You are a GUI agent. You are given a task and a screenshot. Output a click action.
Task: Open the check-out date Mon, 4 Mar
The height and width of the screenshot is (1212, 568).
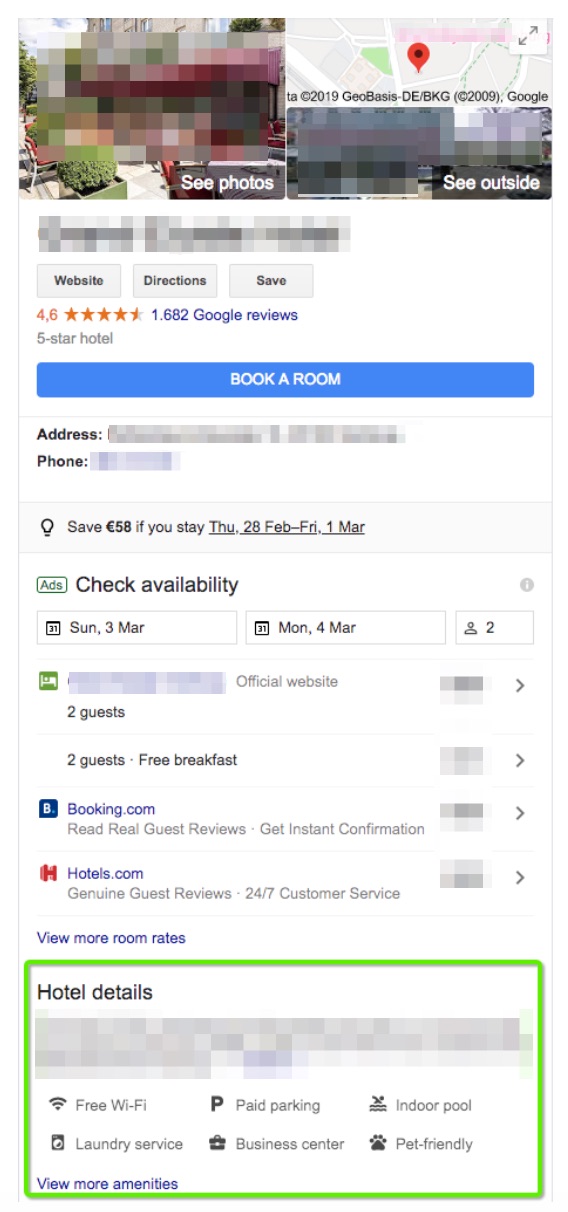click(345, 628)
